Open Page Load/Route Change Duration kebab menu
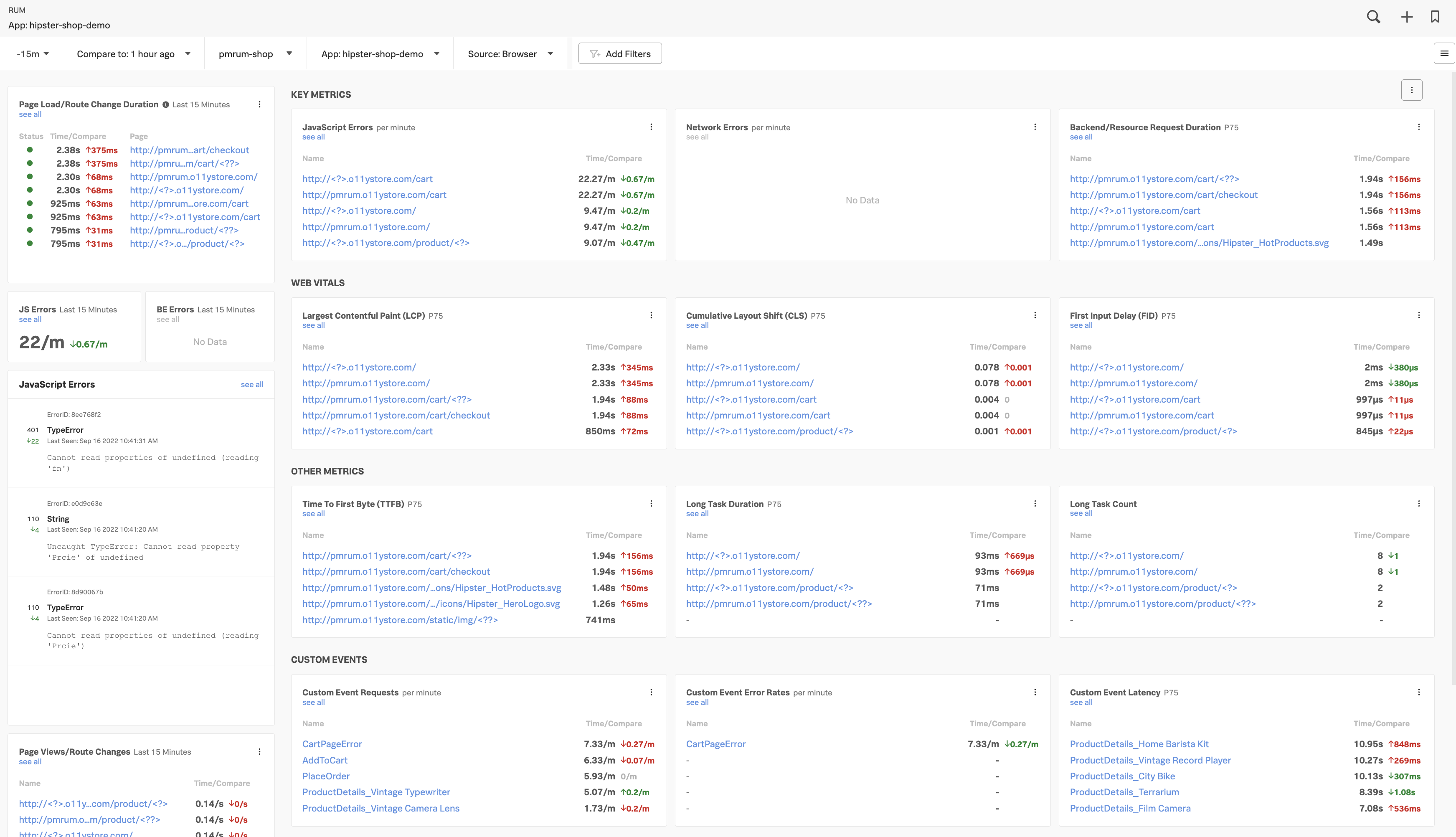Screen dimensions: 1456x837 [260, 104]
